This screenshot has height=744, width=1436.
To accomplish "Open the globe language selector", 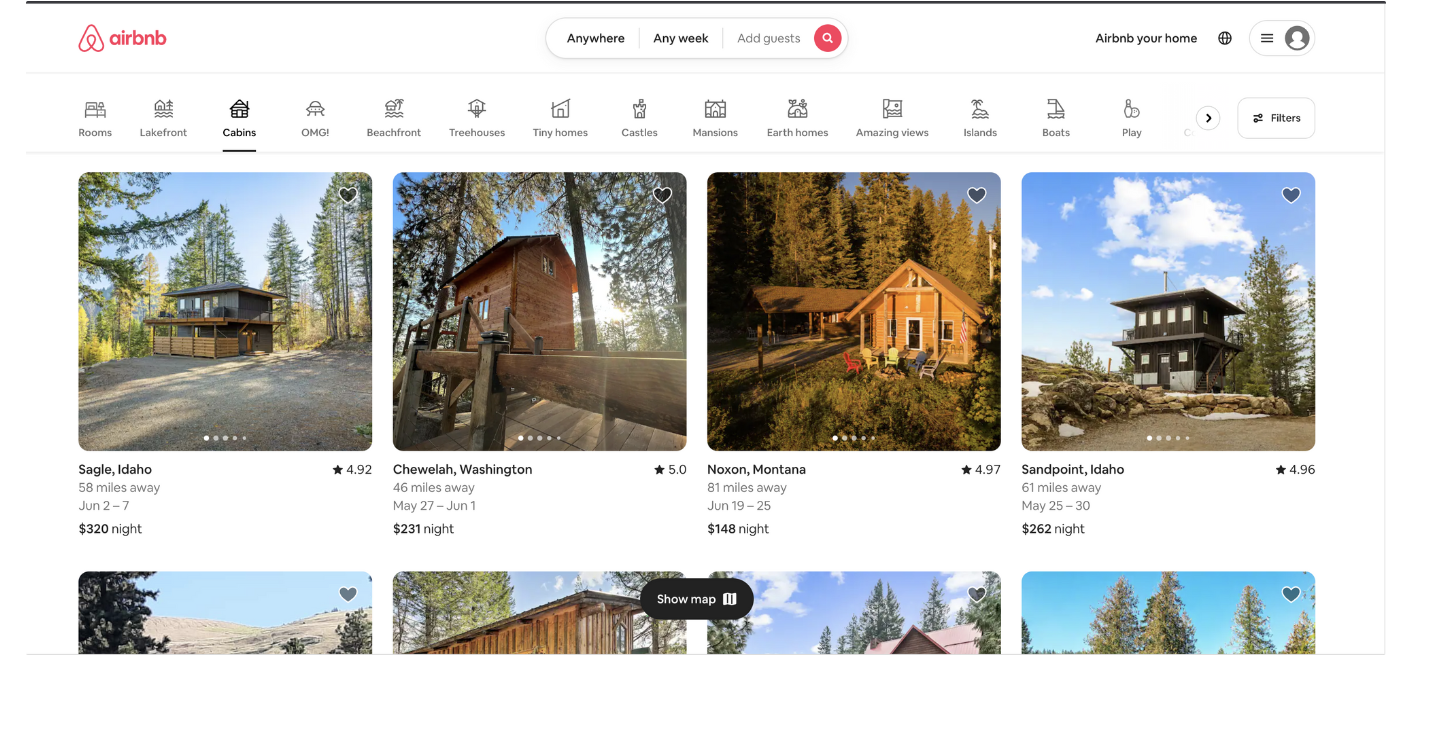I will tap(1225, 38).
